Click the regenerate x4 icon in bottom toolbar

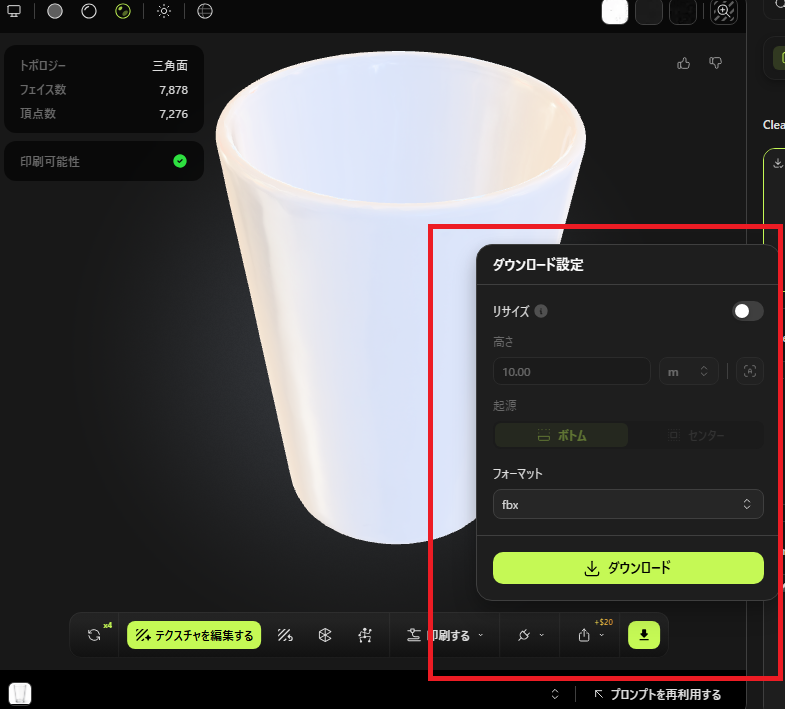click(x=95, y=634)
